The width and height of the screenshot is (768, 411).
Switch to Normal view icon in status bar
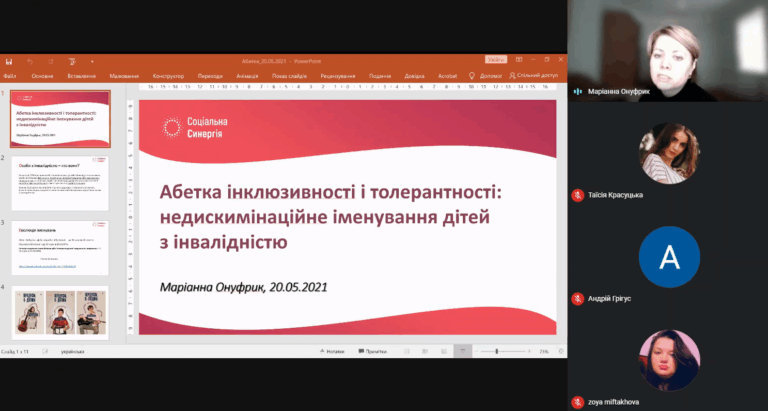(405, 351)
